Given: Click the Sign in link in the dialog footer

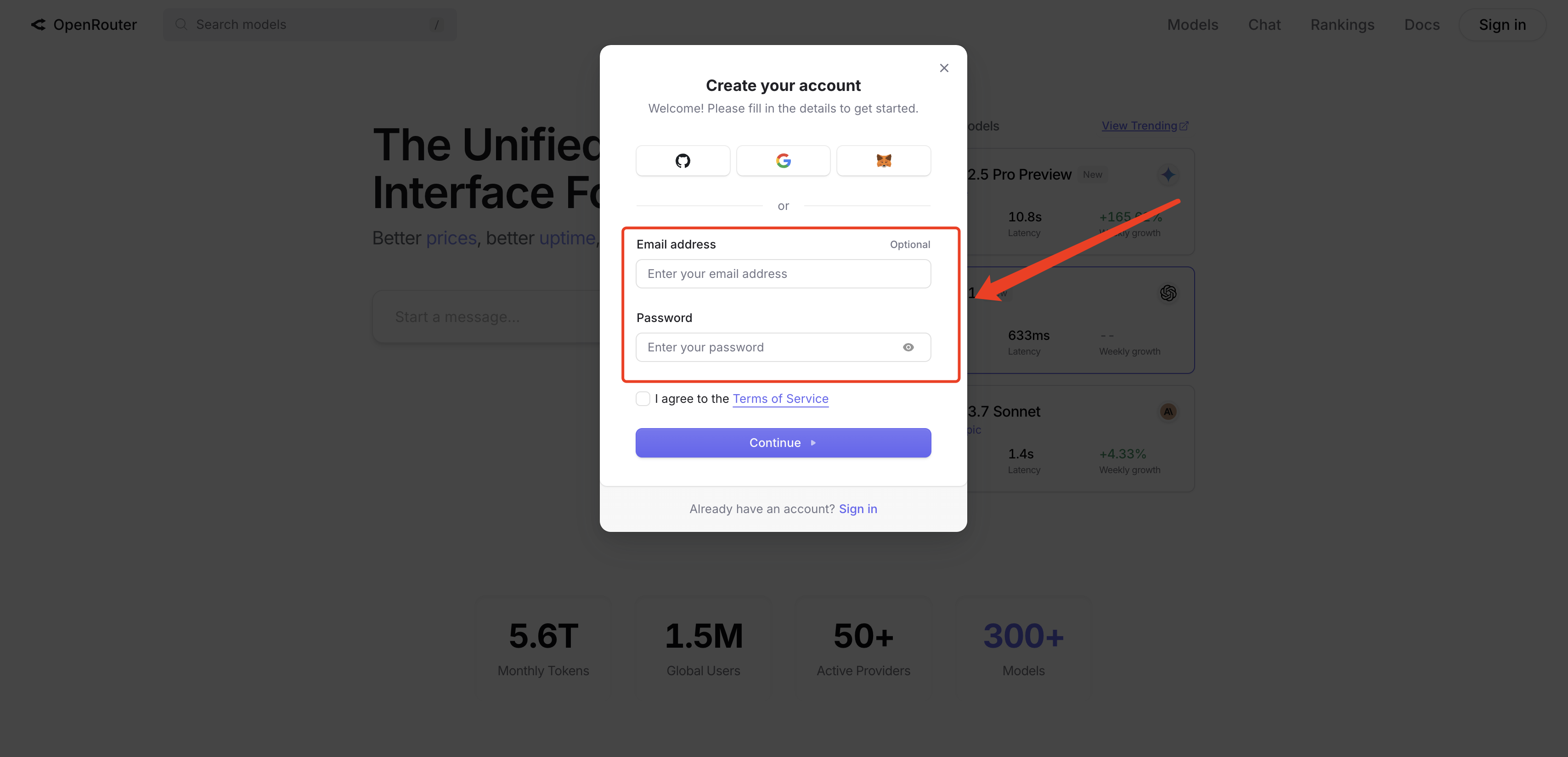Looking at the screenshot, I should [x=857, y=509].
